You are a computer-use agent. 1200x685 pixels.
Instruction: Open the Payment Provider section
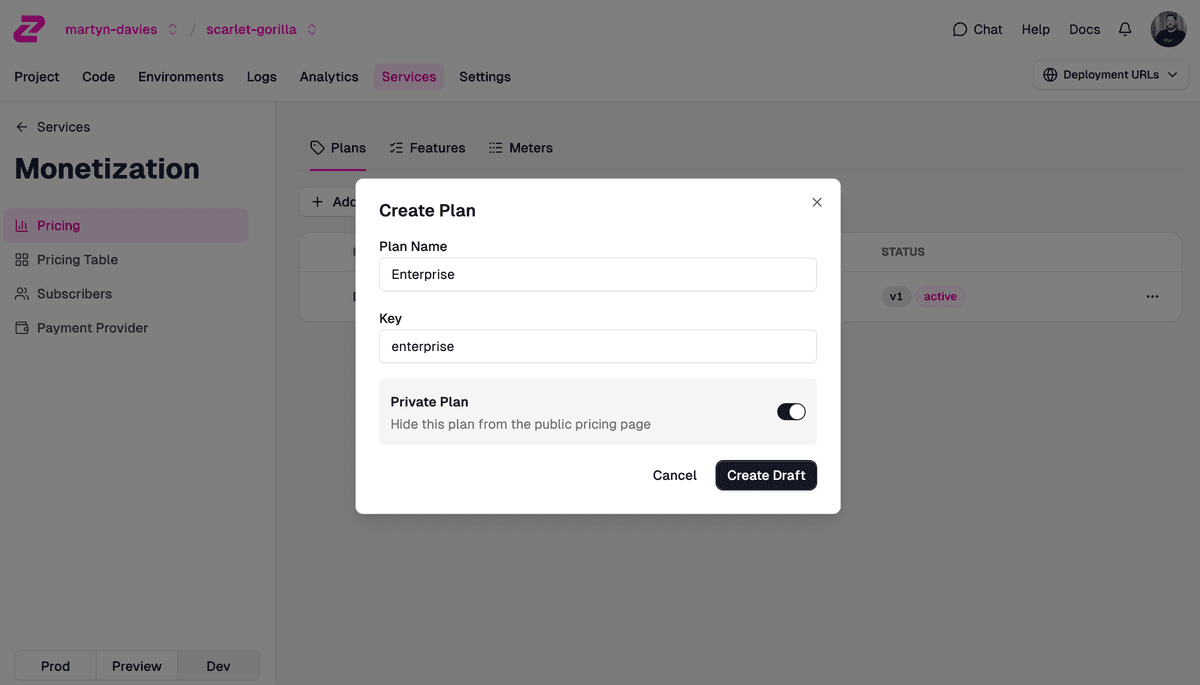click(91, 327)
